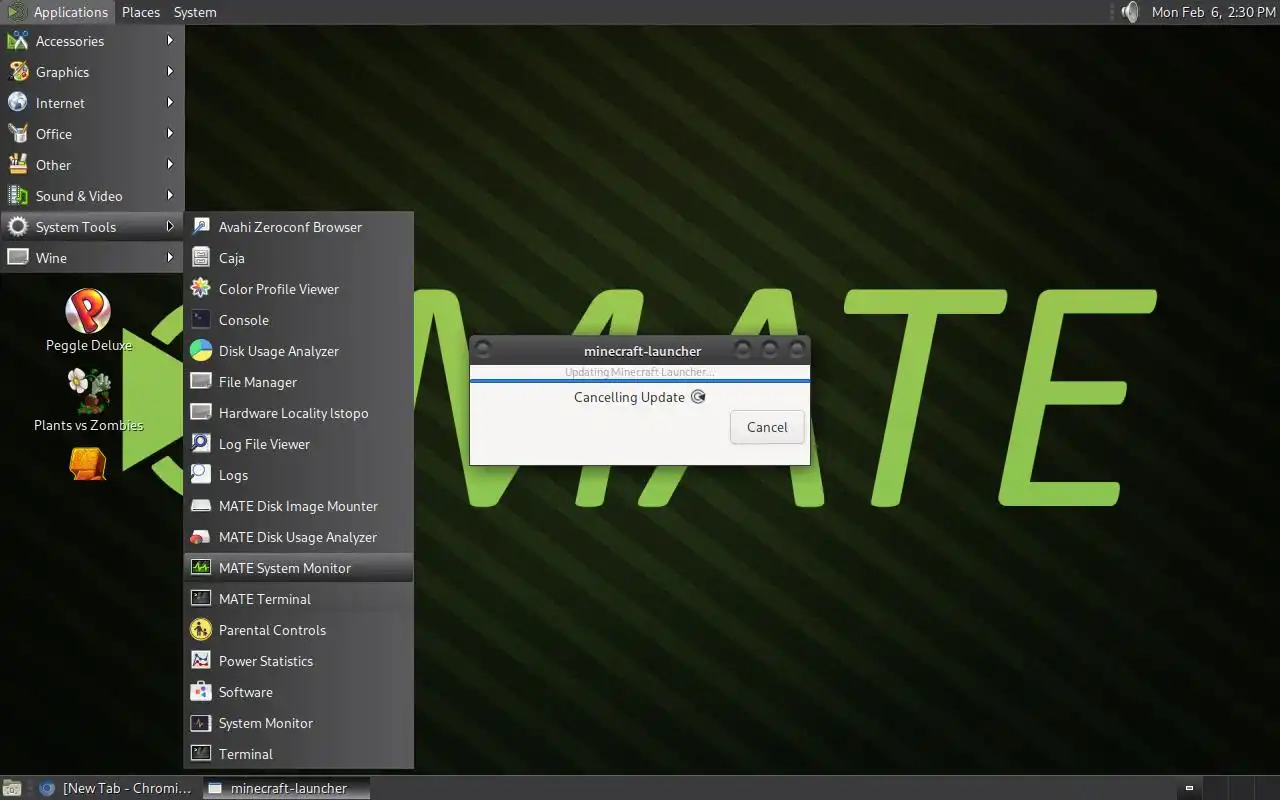Click the Parental Controls icon
Viewport: 1280px width, 800px height.
click(x=201, y=630)
